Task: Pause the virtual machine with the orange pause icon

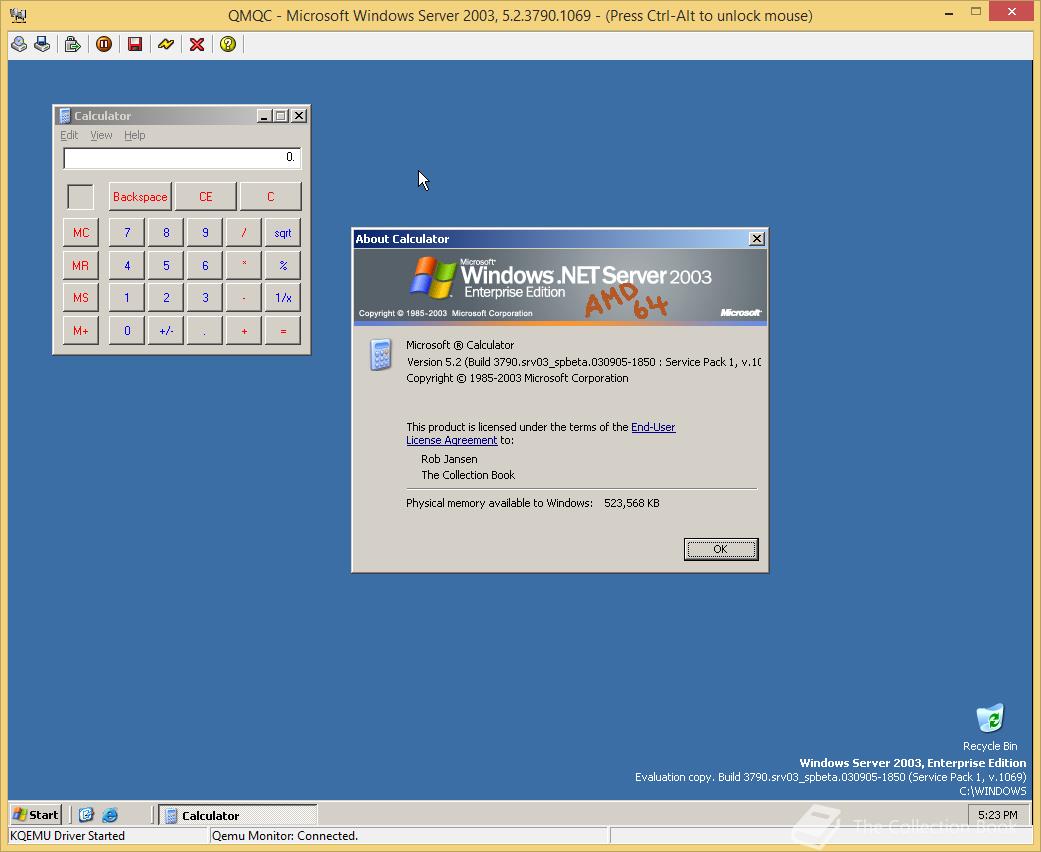Action: pyautogui.click(x=104, y=44)
